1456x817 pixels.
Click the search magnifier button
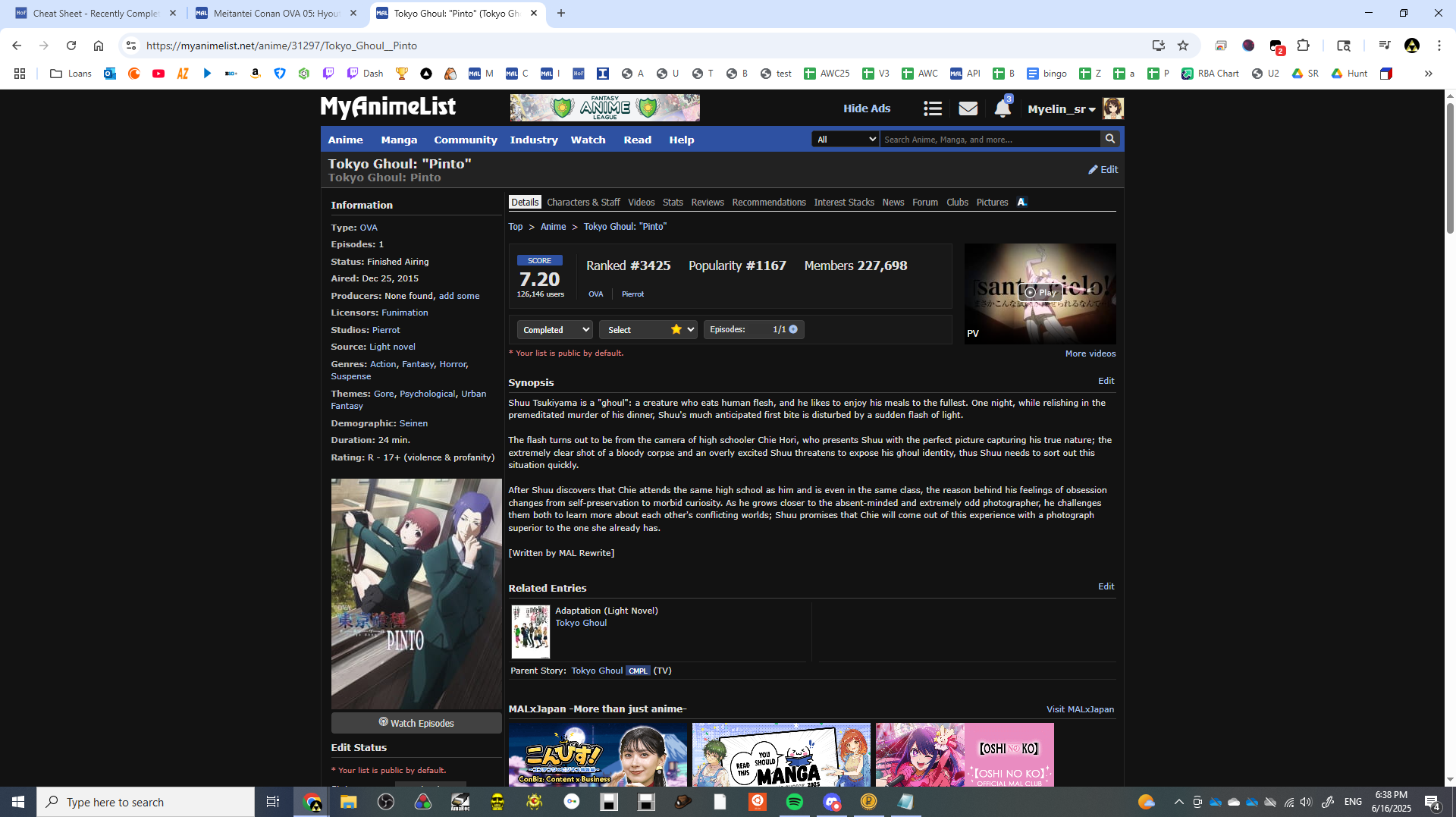(1110, 139)
